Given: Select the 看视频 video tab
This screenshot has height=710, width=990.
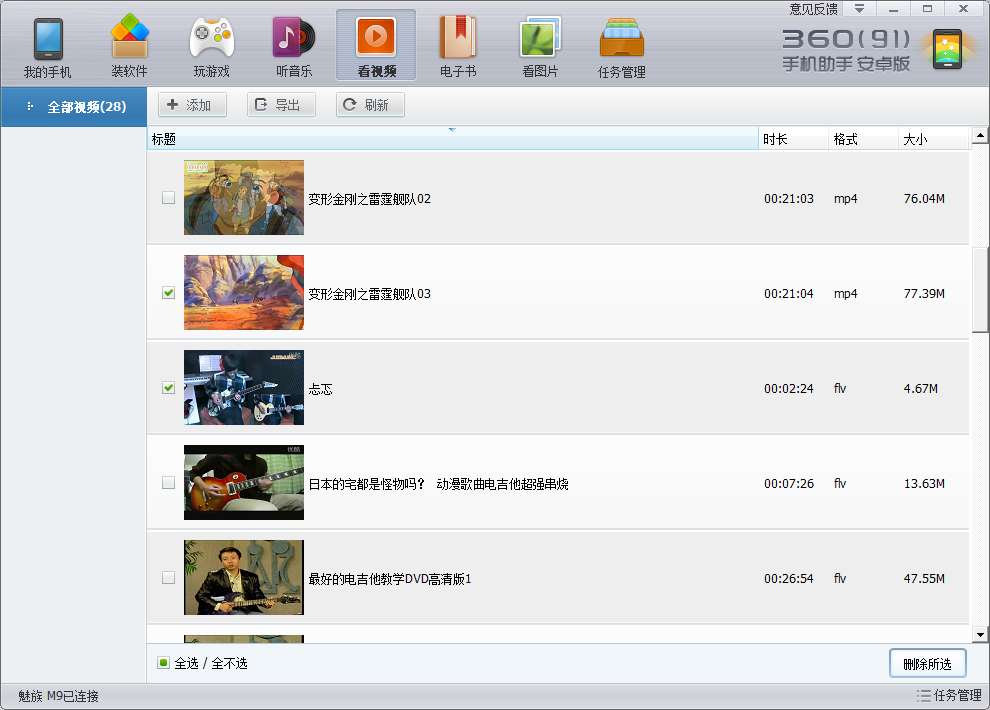Looking at the screenshot, I should (376, 47).
